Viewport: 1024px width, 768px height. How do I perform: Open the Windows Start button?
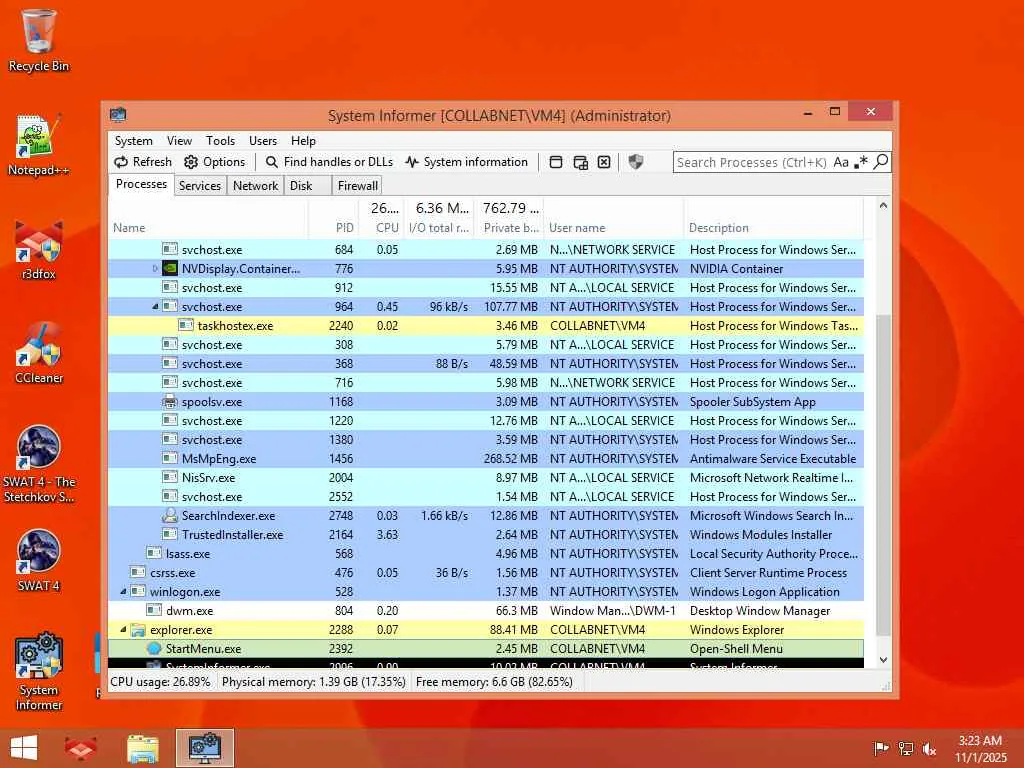(24, 748)
